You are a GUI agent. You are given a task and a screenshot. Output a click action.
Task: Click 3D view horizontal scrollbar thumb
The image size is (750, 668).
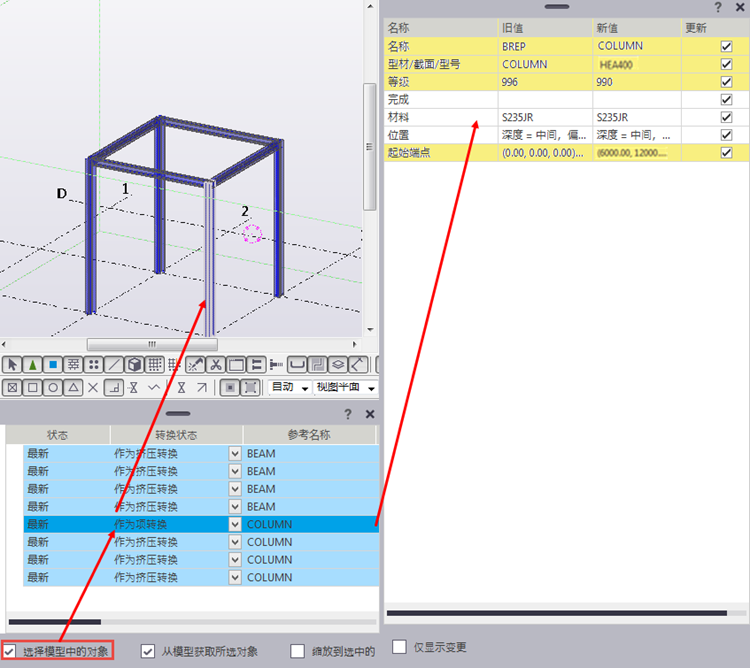pos(152,344)
